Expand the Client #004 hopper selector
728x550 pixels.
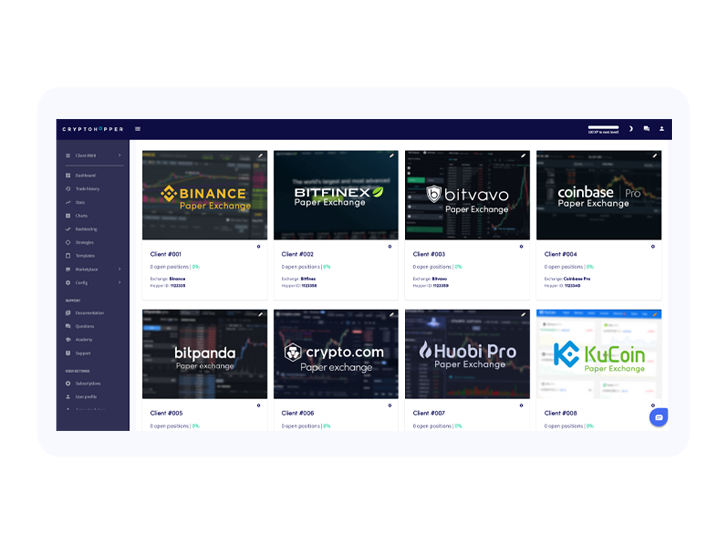pos(93,155)
